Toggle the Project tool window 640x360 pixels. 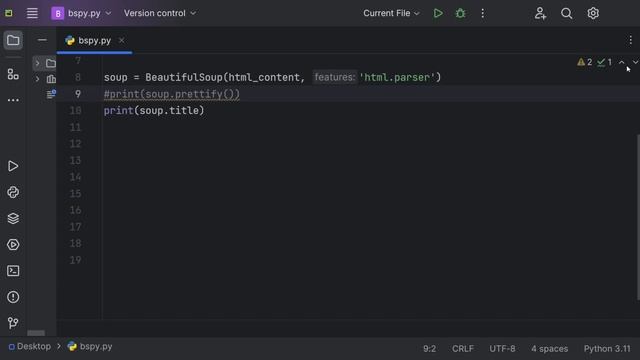13,40
